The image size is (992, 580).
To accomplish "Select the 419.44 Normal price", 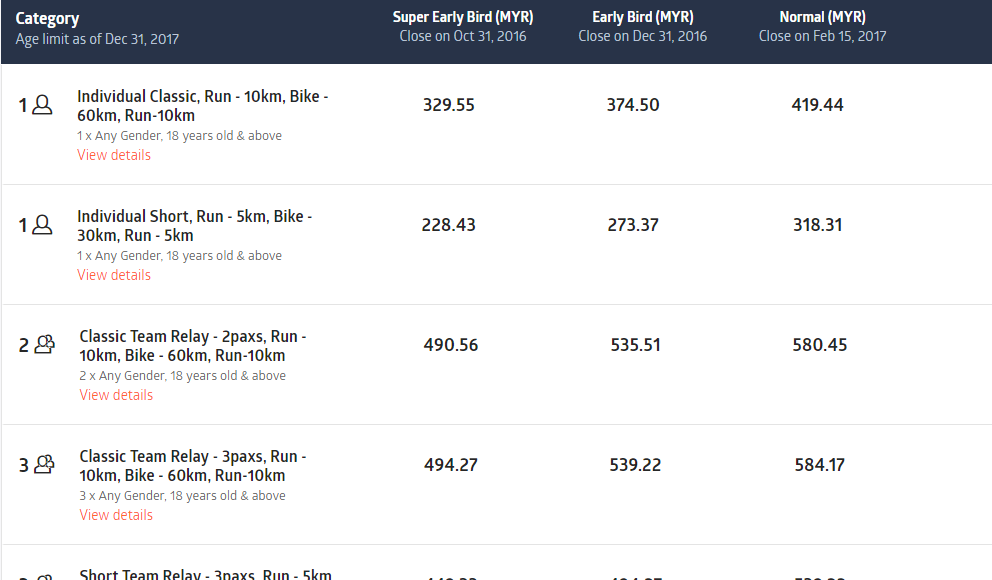I will pyautogui.click(x=817, y=105).
